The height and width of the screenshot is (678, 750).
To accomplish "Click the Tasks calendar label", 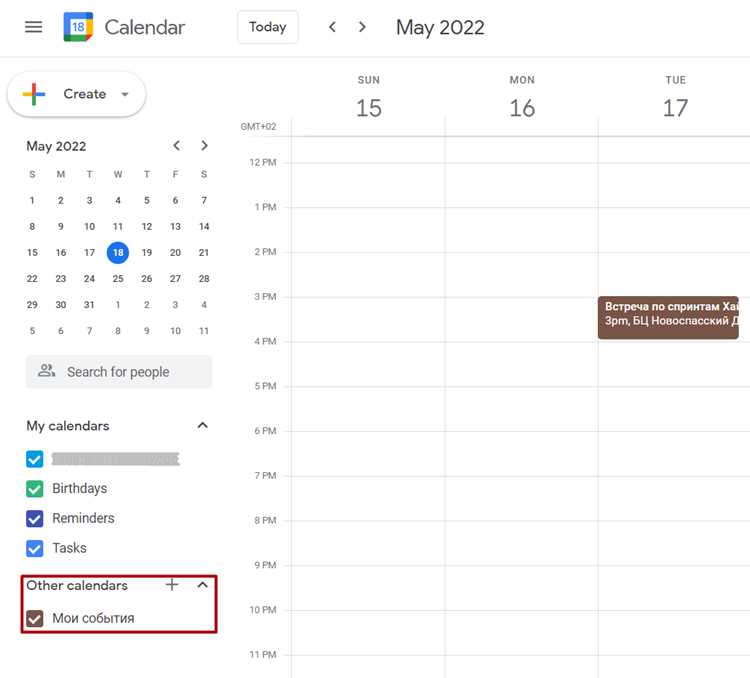I will point(69,548).
